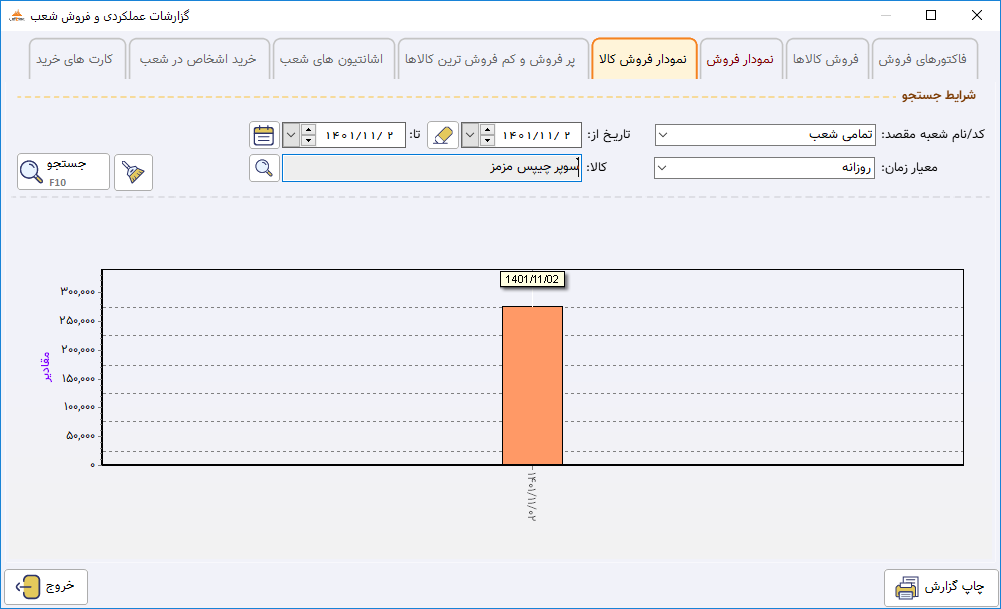
Task: Click the مقادیر axis title
Action: click(46, 366)
